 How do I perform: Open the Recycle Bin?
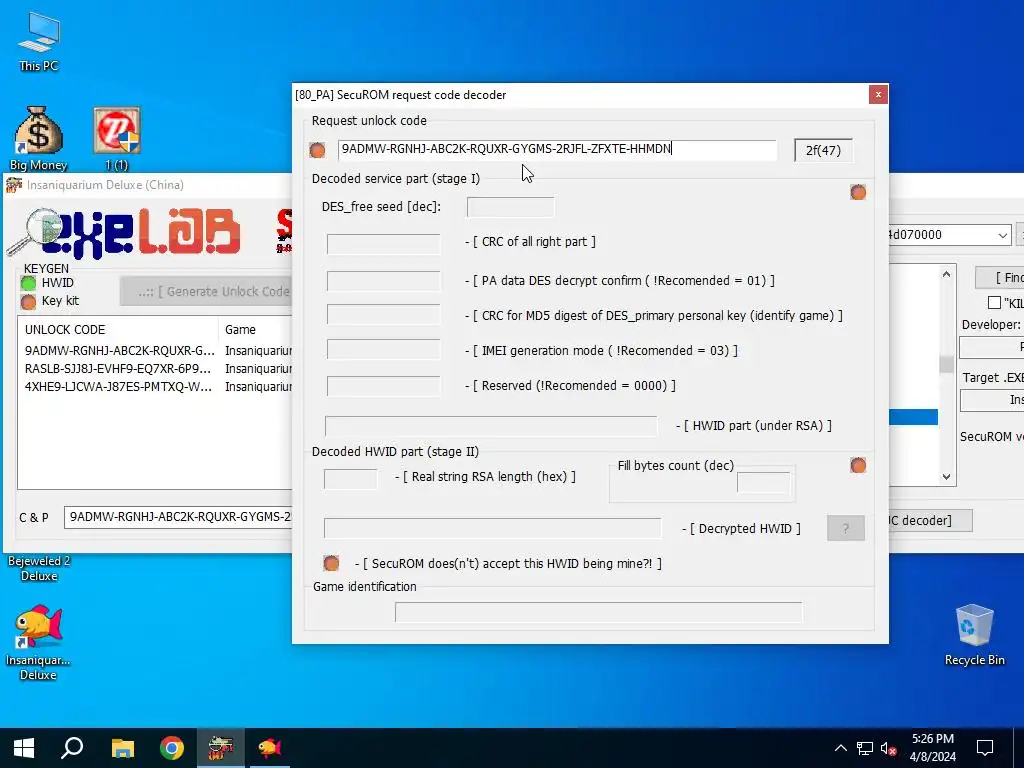[974, 635]
